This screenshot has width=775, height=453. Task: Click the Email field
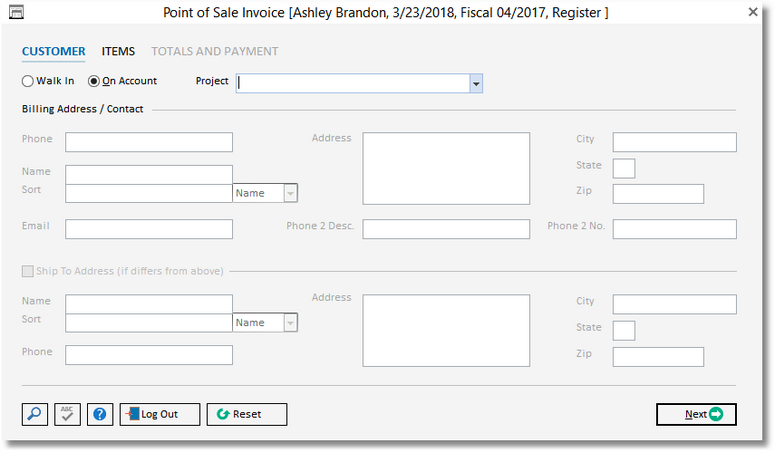pos(149,229)
